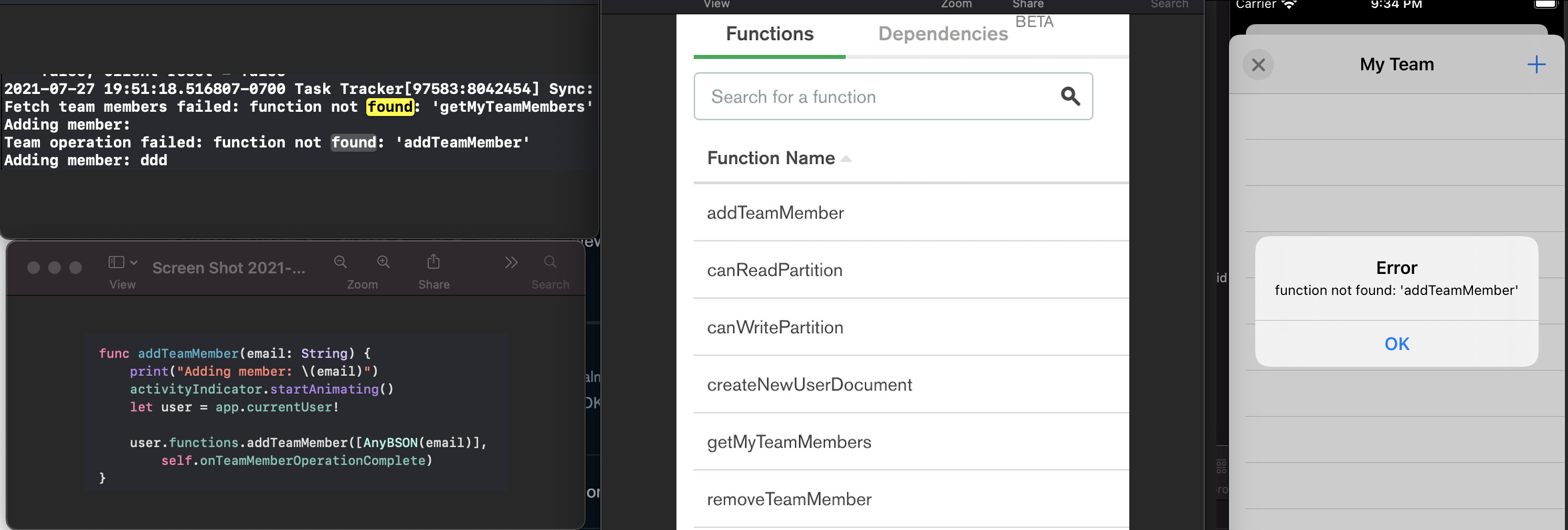The height and width of the screenshot is (530, 1568).
Task: Click the Share icon in Preview toolbar
Action: coord(433,262)
